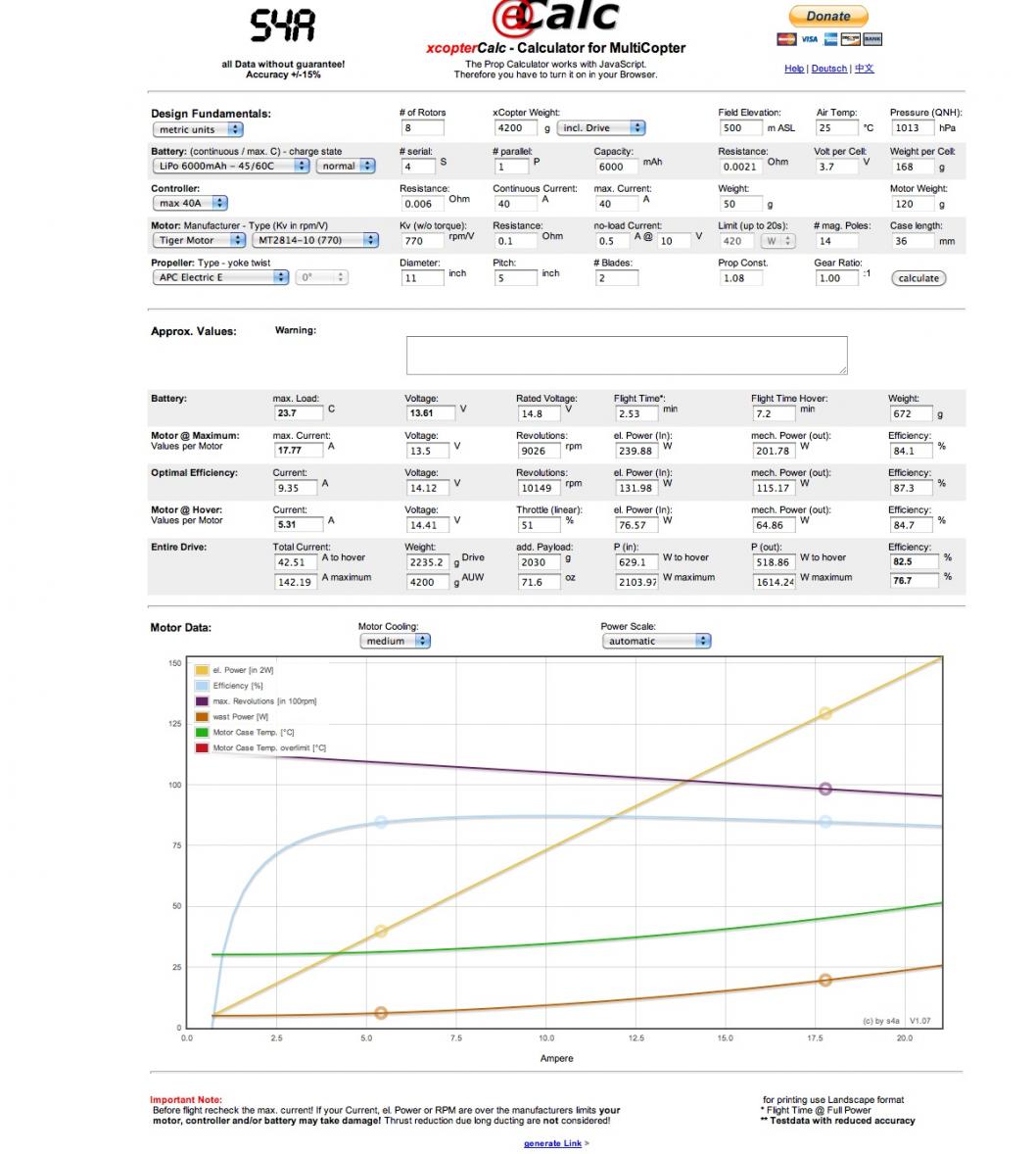The image size is (1036, 1154).
Task: Open the APC Electric E propeller dropdown
Action: [x=220, y=277]
